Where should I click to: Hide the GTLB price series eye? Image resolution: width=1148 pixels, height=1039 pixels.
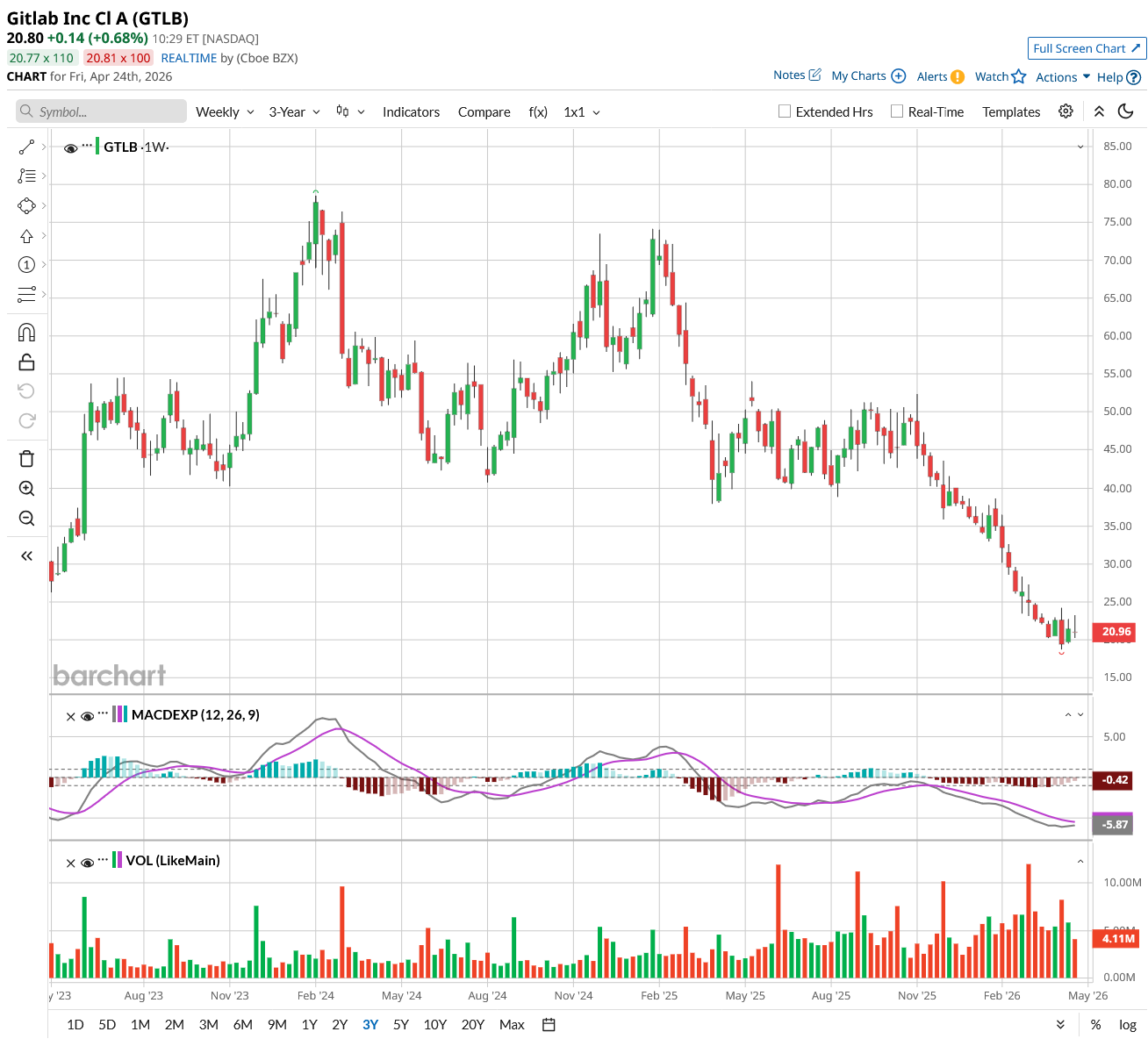click(71, 148)
